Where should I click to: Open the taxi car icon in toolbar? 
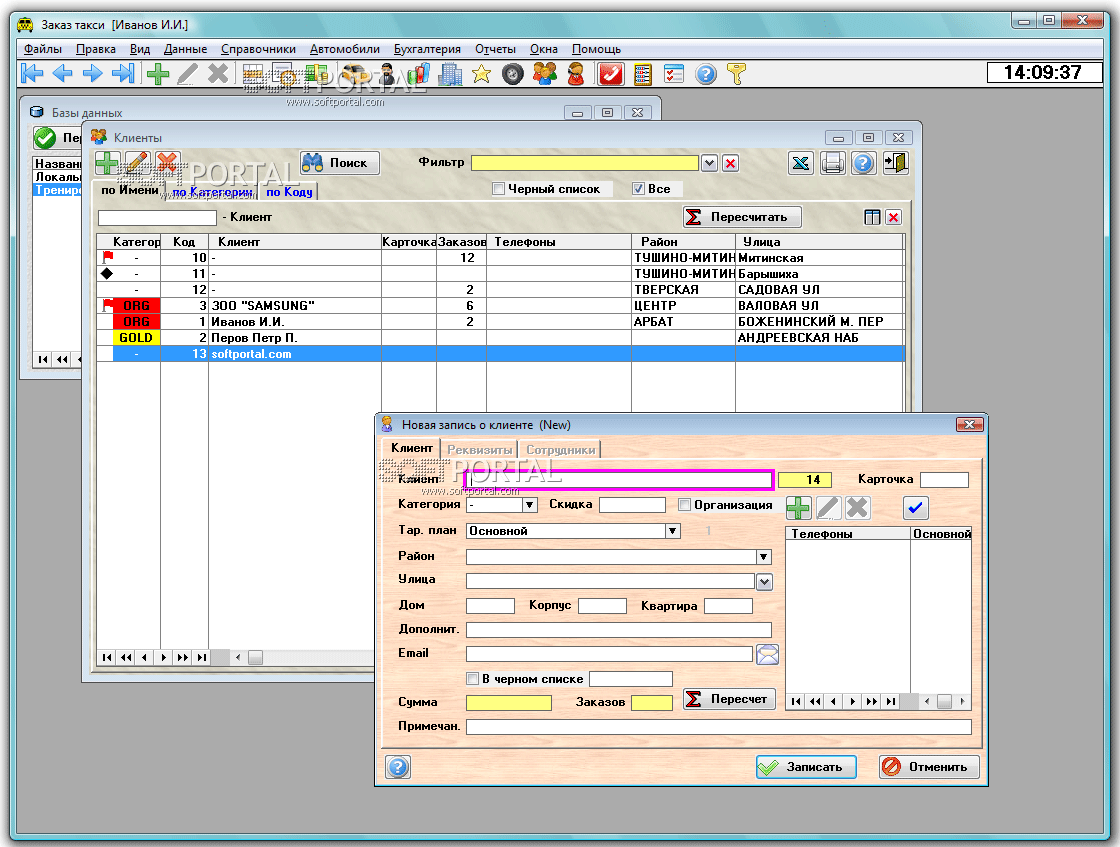(355, 74)
